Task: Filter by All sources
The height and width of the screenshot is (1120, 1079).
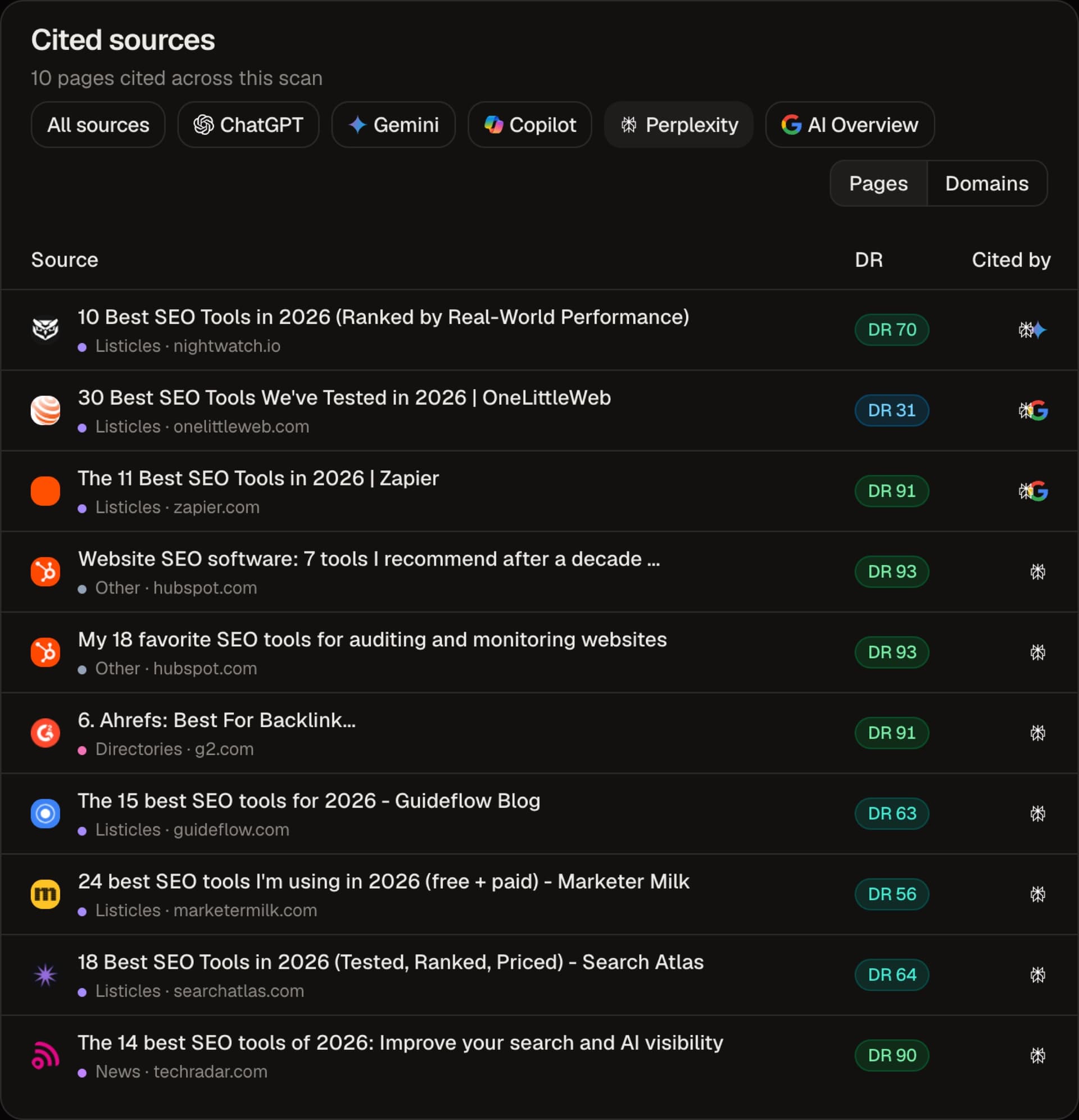Action: pos(98,125)
